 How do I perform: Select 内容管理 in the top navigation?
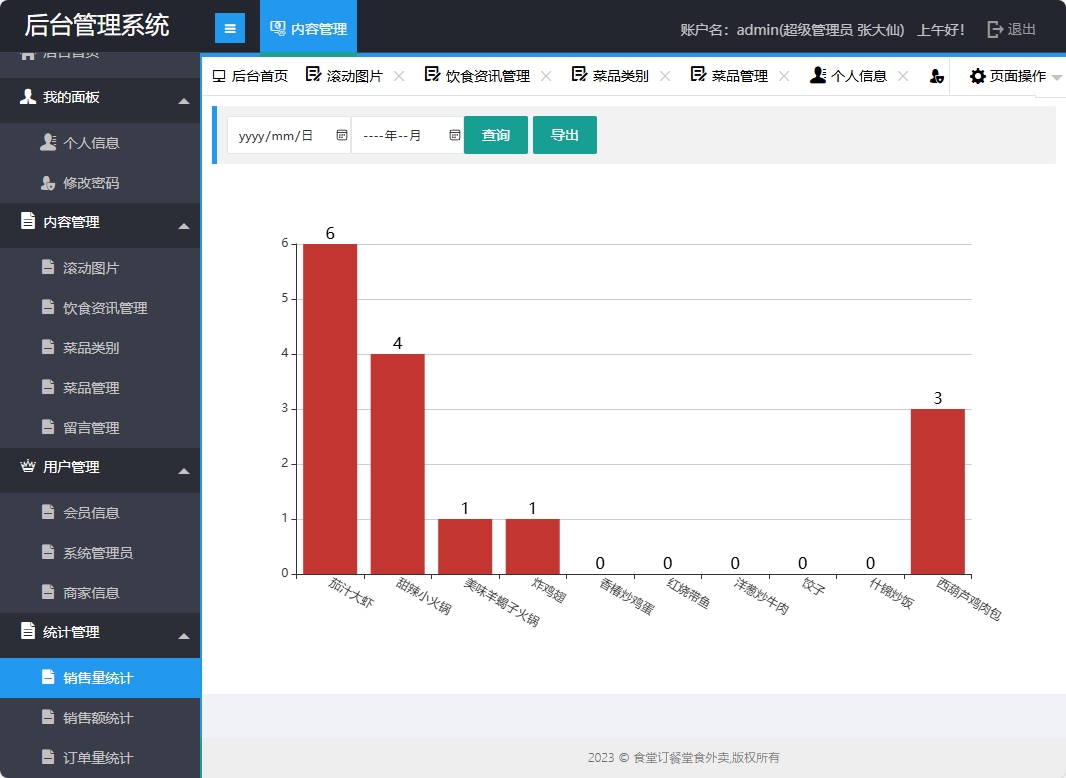(x=308, y=29)
